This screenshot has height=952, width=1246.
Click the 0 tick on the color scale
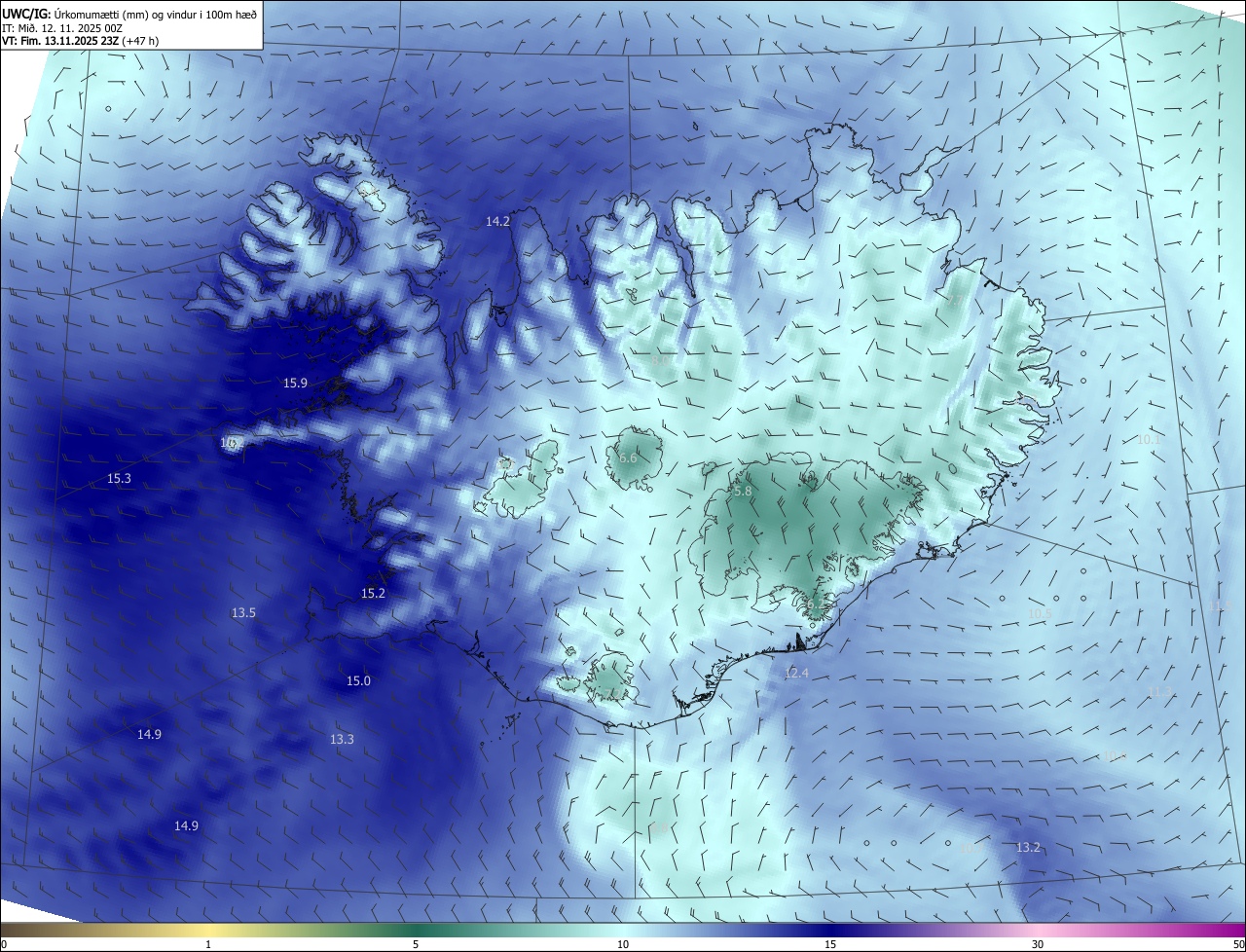point(4,945)
